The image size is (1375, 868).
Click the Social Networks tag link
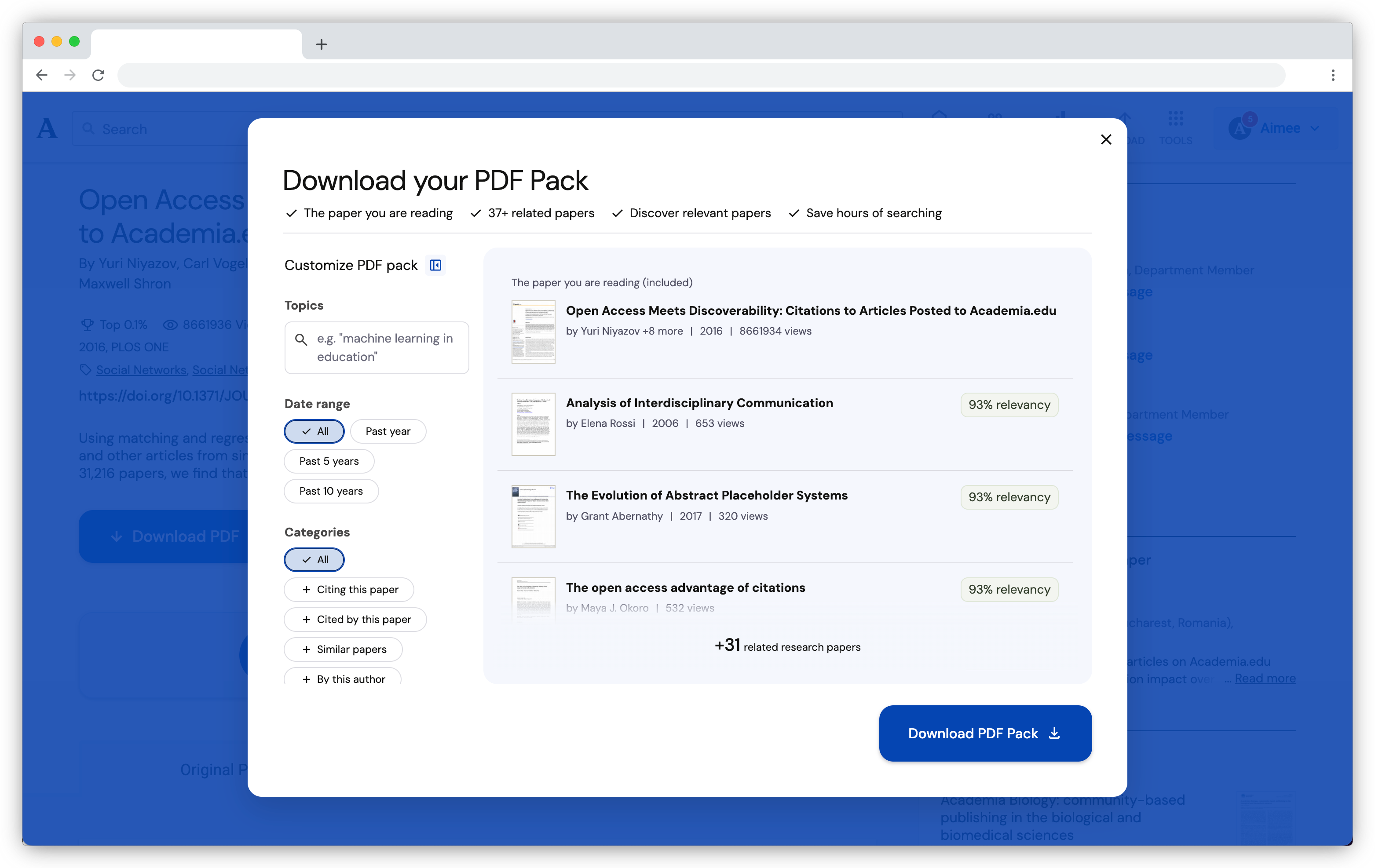point(141,370)
